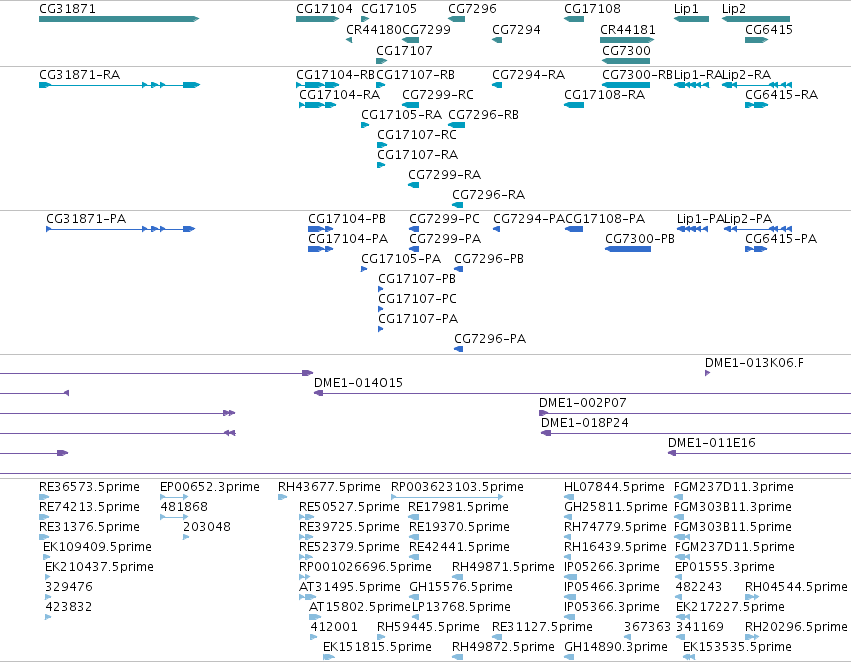Select EST EP00652.3prime
The width and height of the screenshot is (851, 662).
174,497
